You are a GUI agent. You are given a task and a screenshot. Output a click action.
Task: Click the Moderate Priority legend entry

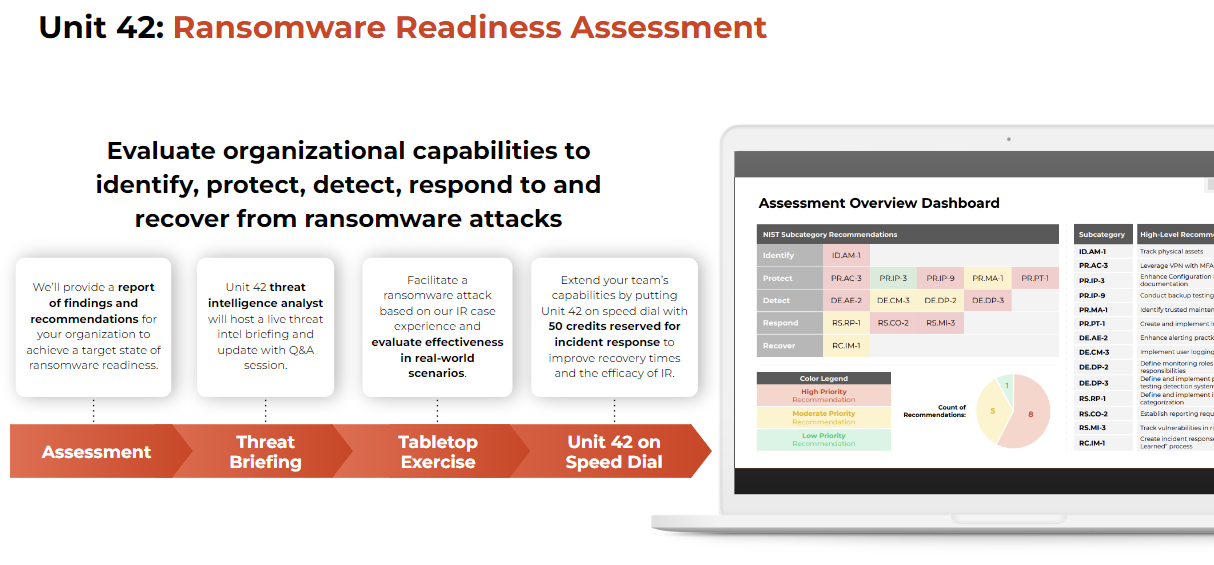pyautogui.click(x=823, y=417)
